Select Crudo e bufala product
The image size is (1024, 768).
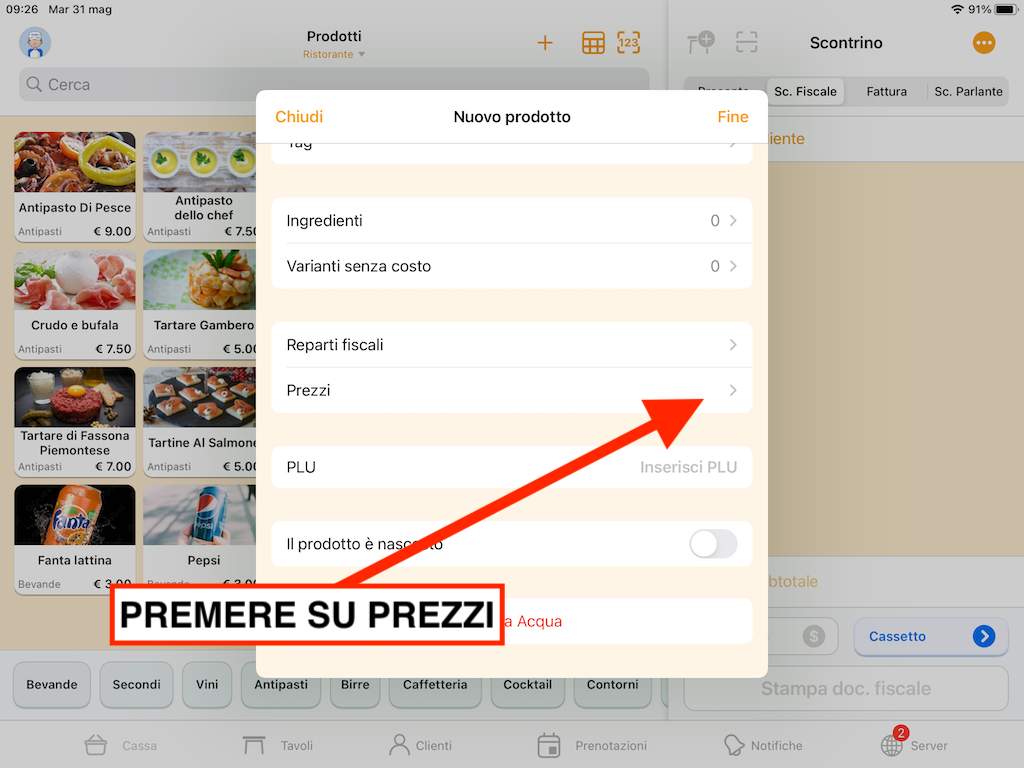point(74,304)
